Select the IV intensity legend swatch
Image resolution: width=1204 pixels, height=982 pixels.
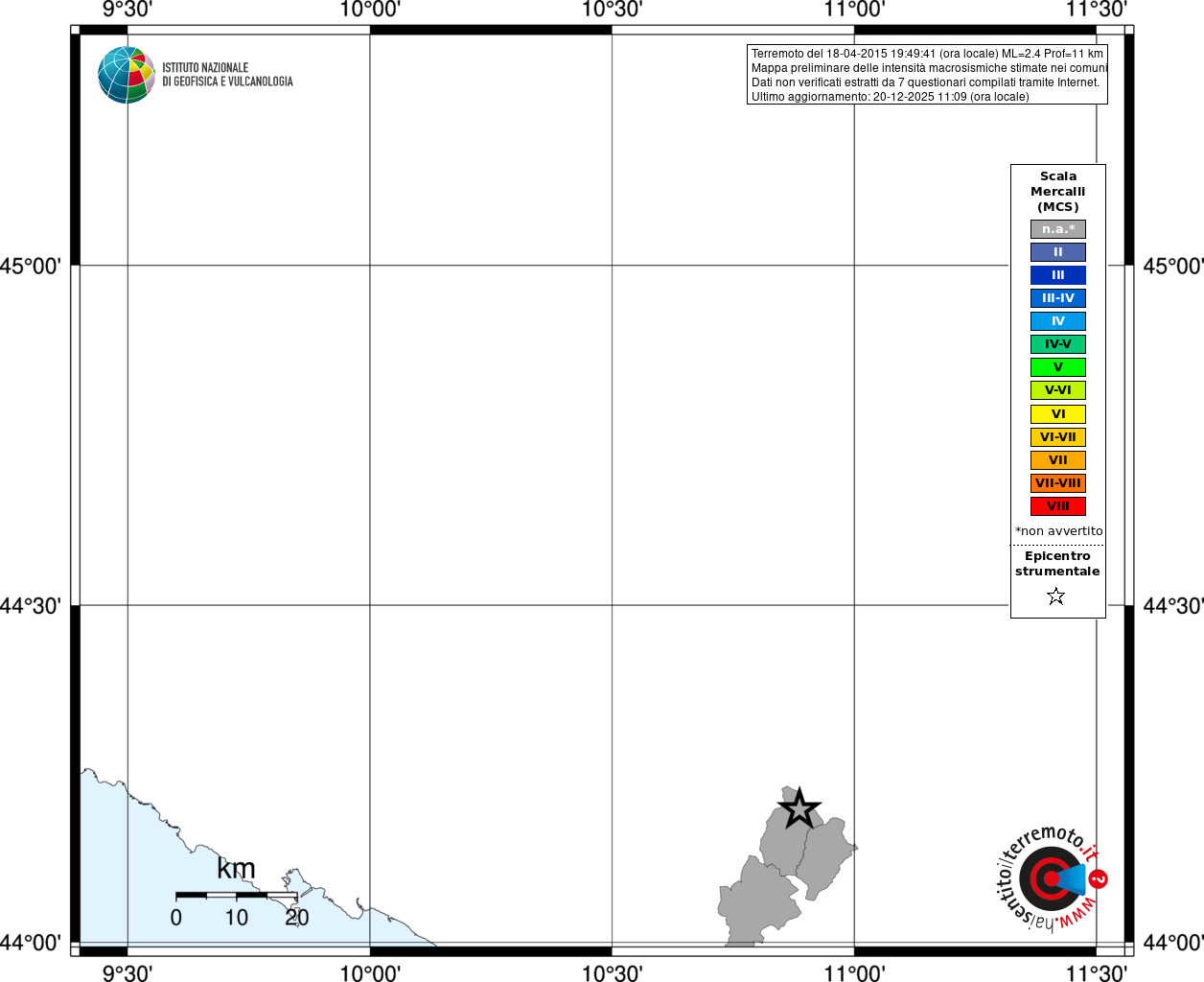point(1058,321)
